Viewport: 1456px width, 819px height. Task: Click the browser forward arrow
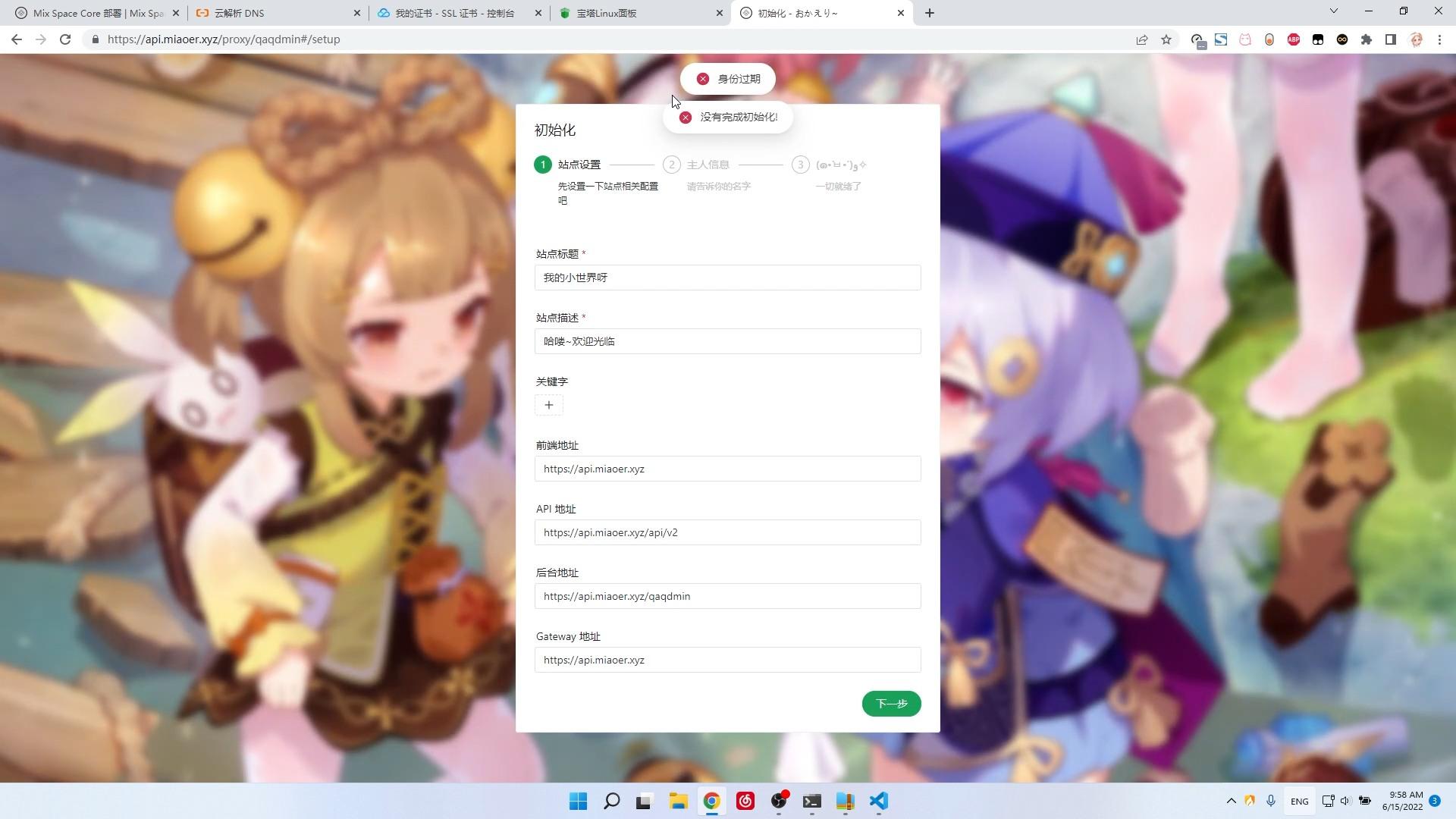[41, 39]
